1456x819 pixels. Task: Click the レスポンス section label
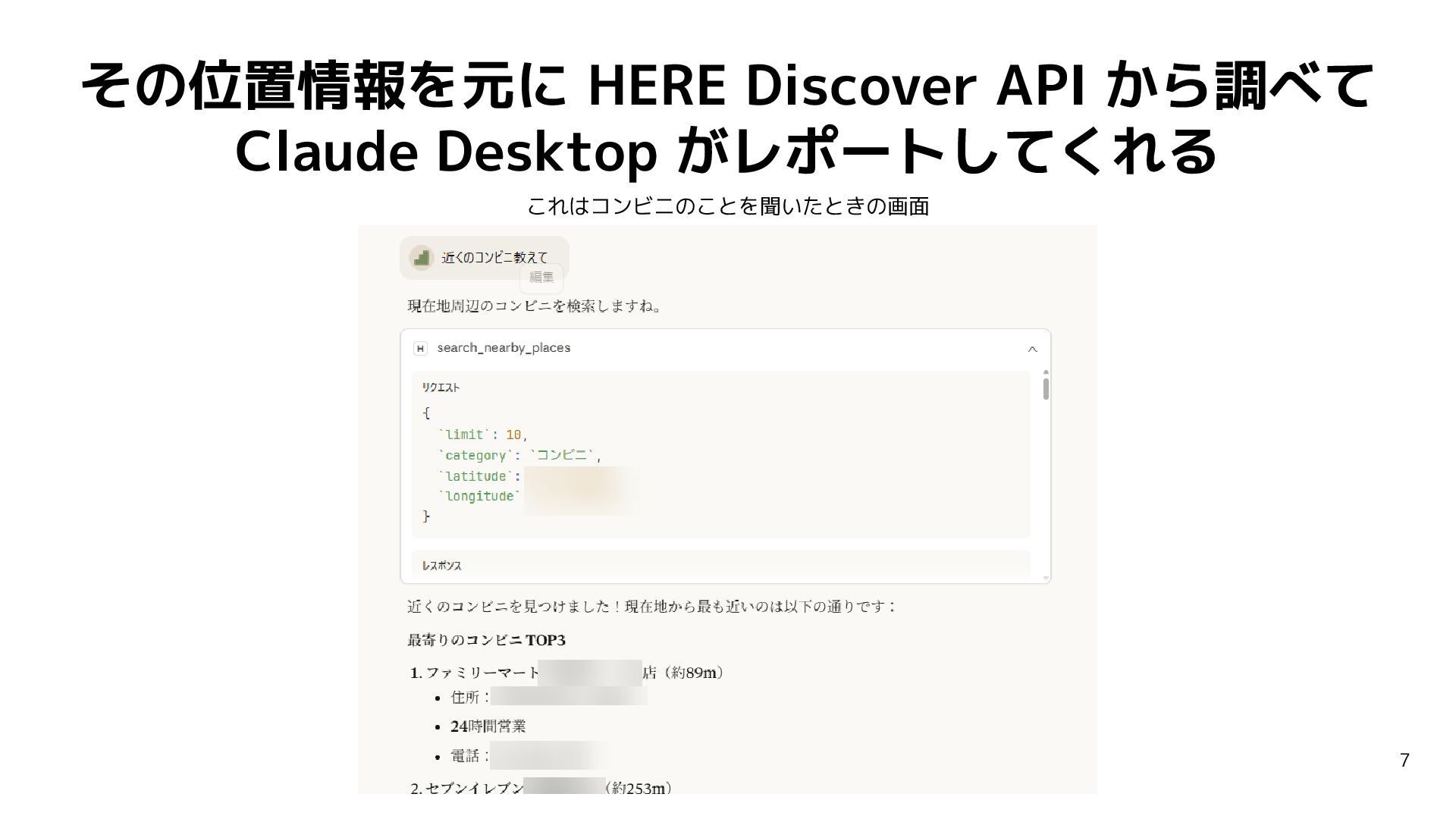coord(442,566)
